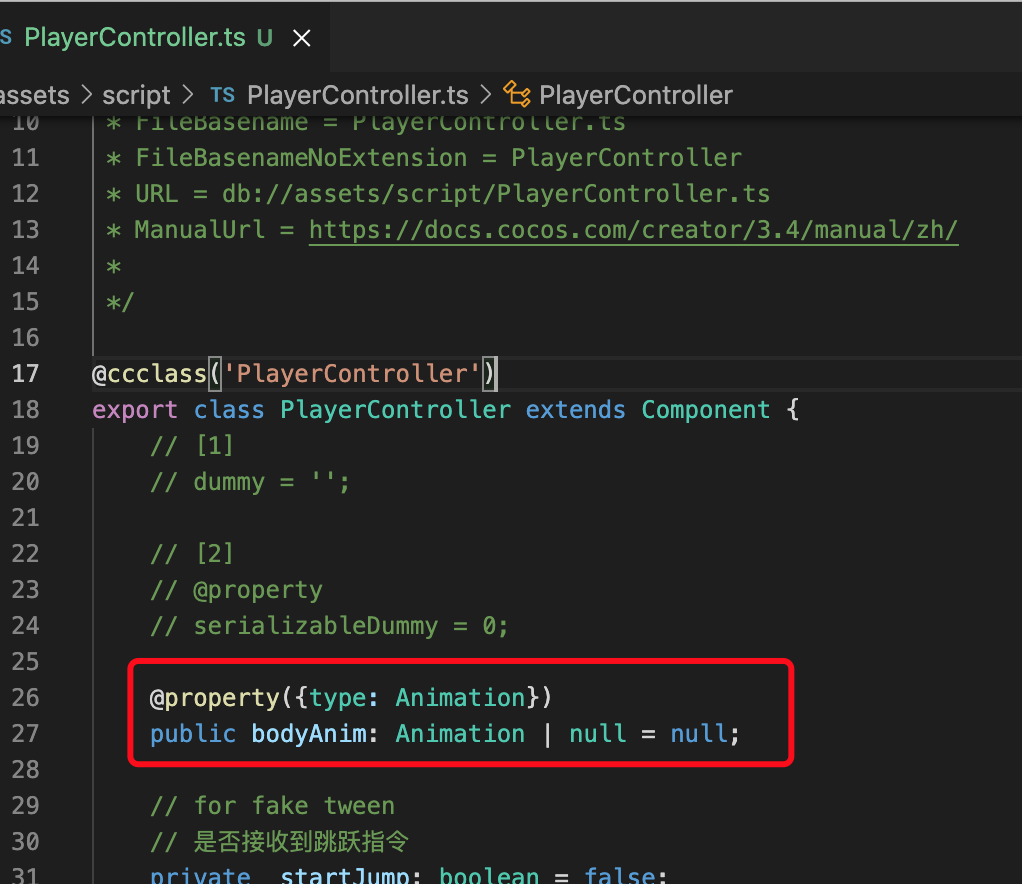Image resolution: width=1022 pixels, height=884 pixels.
Task: Open the docs.cocos.com manual link
Action: coord(633,230)
